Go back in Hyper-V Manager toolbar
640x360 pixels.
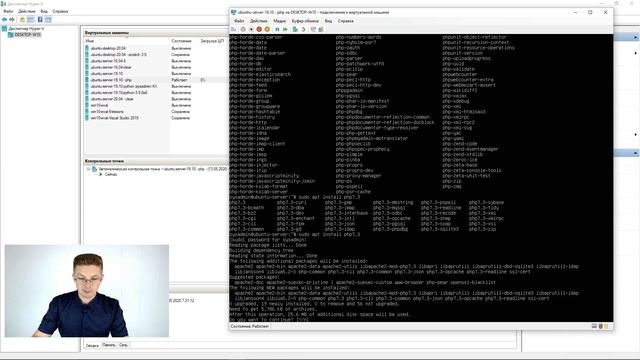(x=4, y=20)
